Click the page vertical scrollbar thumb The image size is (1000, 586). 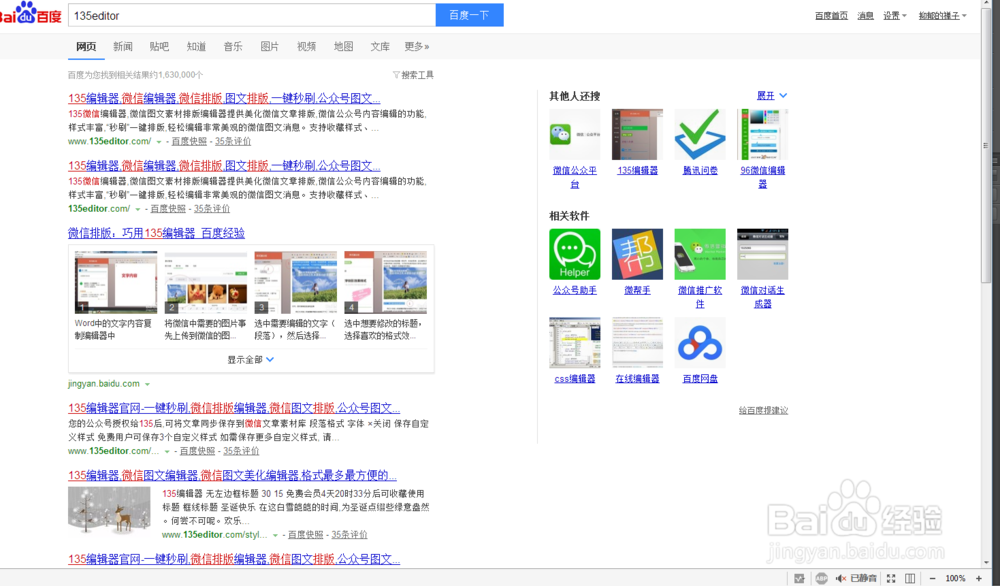[x=986, y=147]
